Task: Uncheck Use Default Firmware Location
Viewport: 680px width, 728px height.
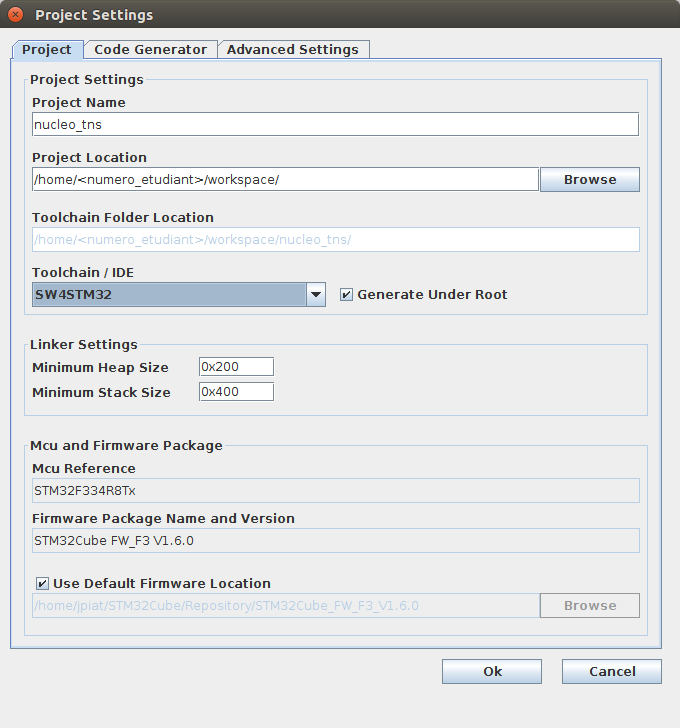Action: [43, 584]
